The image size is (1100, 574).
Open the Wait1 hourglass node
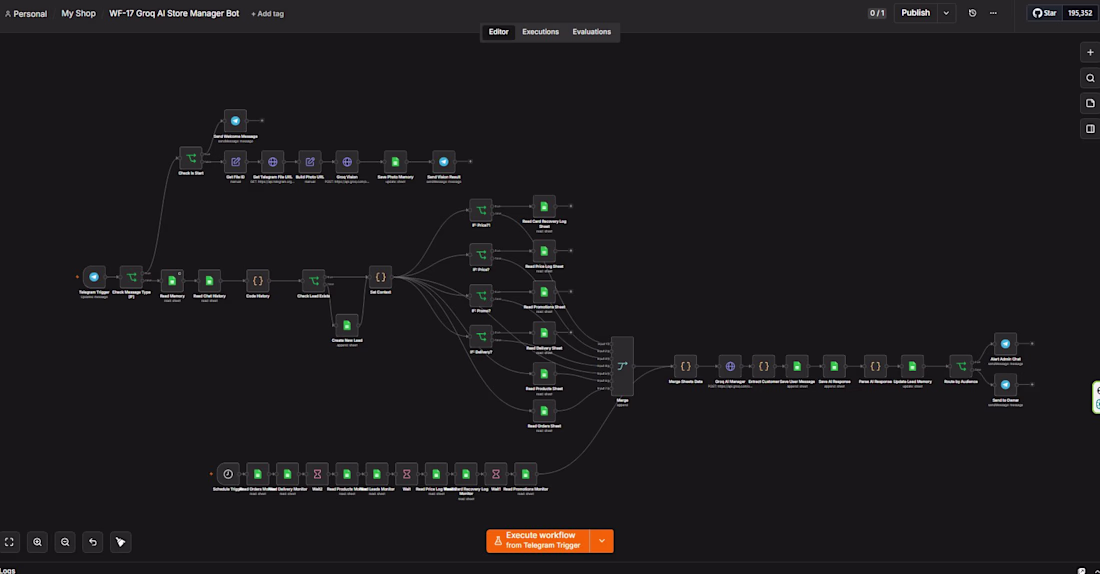point(496,474)
